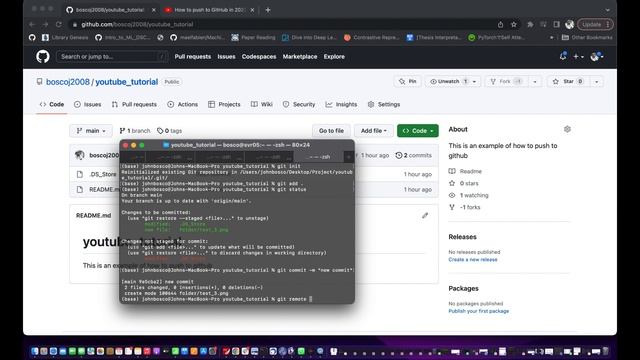The width and height of the screenshot is (640, 360).
Task: Switch to the Security tab
Action: click(x=299, y=104)
